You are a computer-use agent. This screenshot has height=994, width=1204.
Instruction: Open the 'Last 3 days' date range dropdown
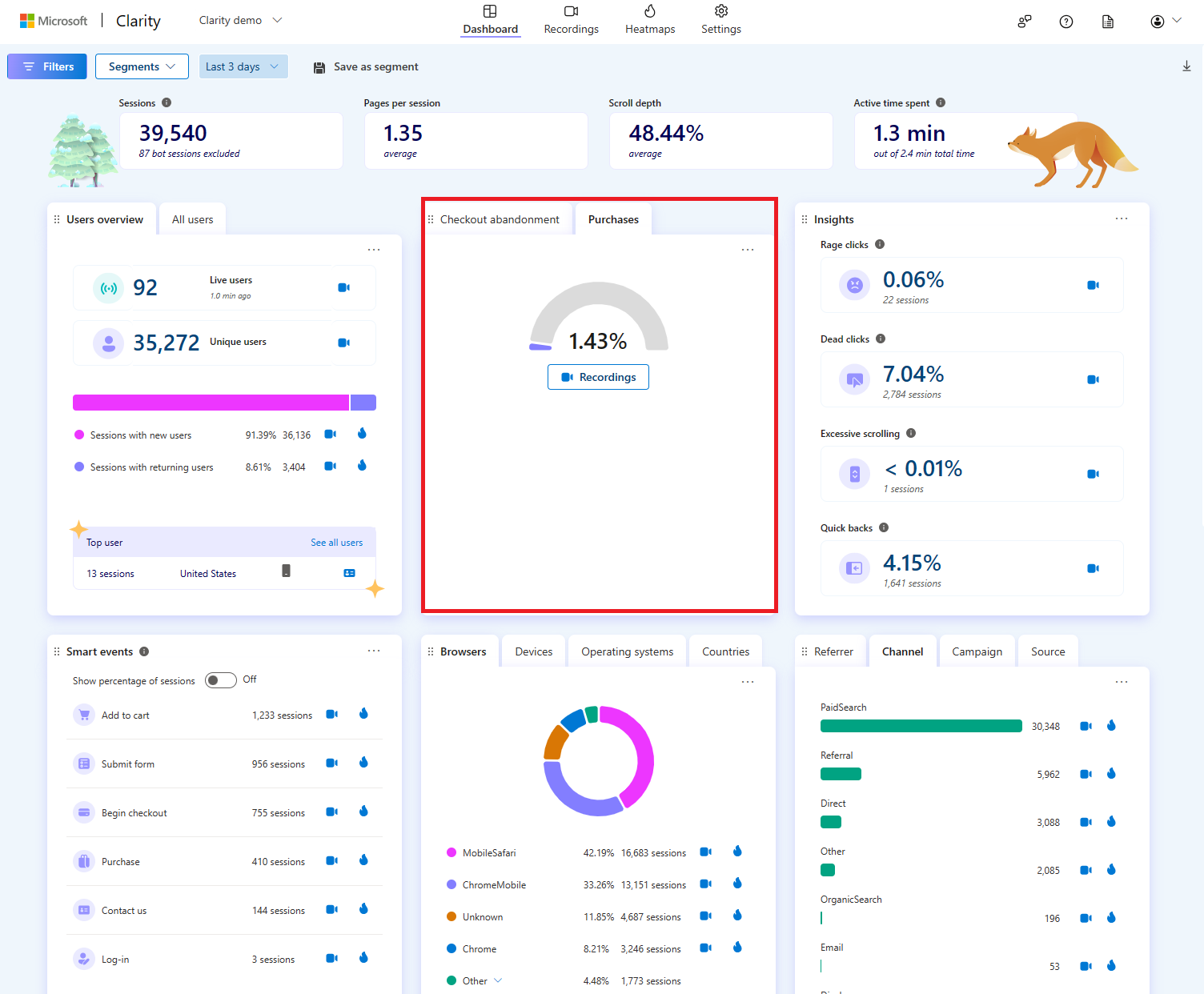click(x=243, y=66)
